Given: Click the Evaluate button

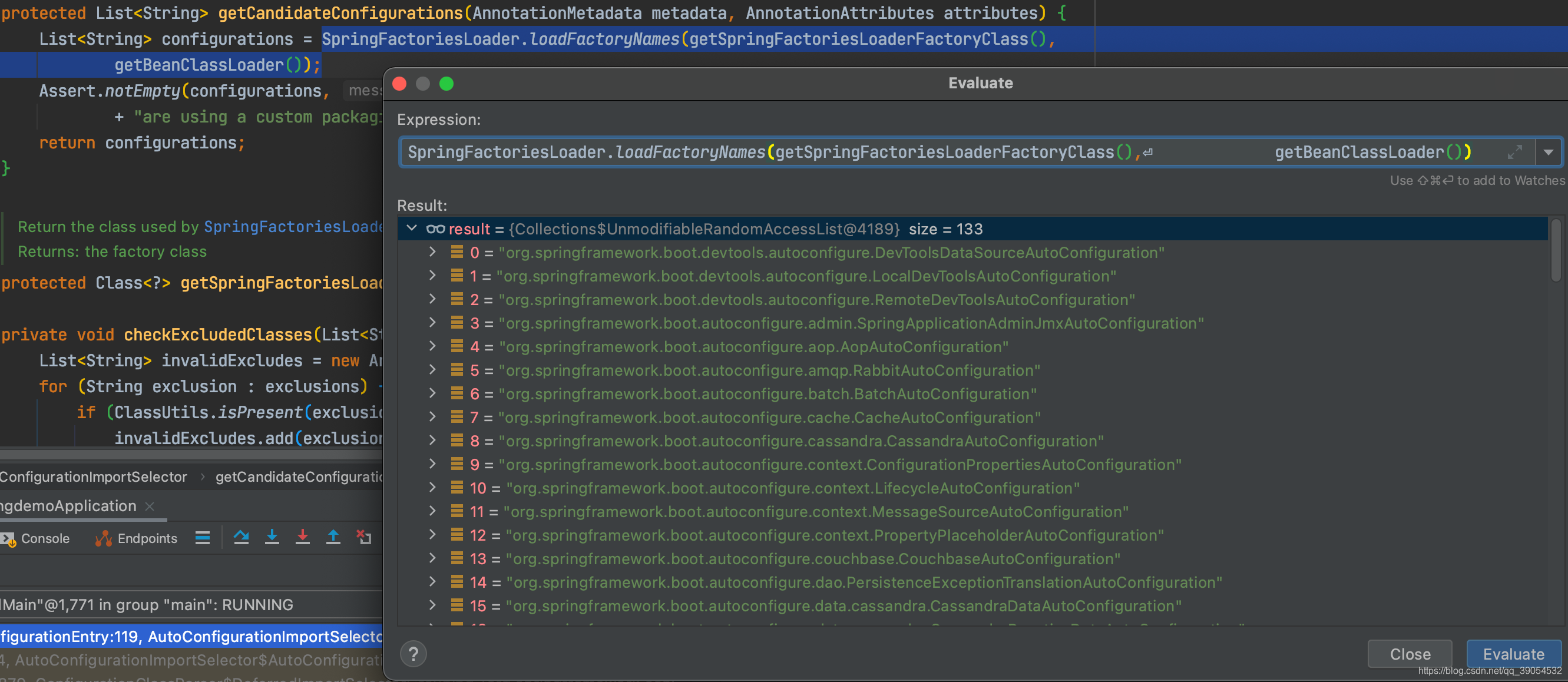Looking at the screenshot, I should coord(1513,654).
